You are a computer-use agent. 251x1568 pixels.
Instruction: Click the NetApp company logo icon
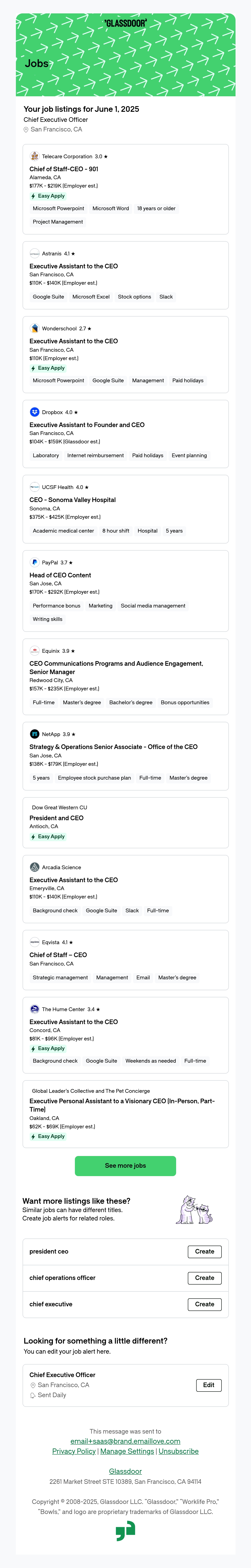[x=35, y=734]
